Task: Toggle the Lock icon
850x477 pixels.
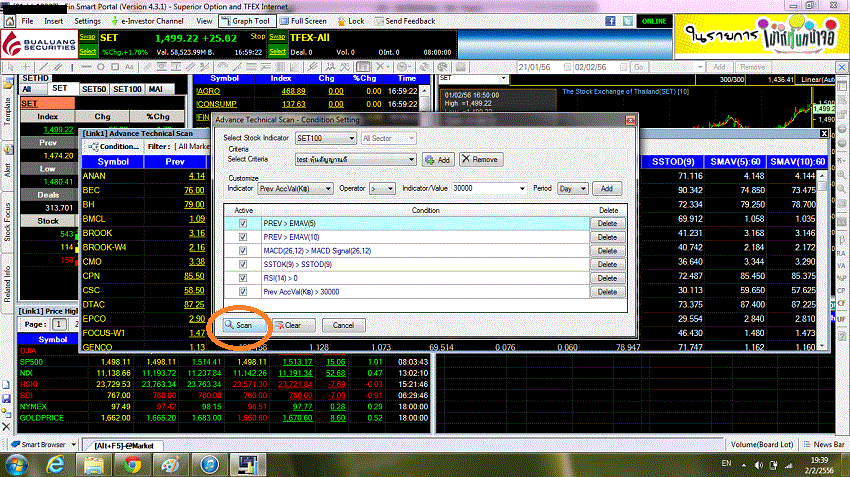Action: (351, 21)
